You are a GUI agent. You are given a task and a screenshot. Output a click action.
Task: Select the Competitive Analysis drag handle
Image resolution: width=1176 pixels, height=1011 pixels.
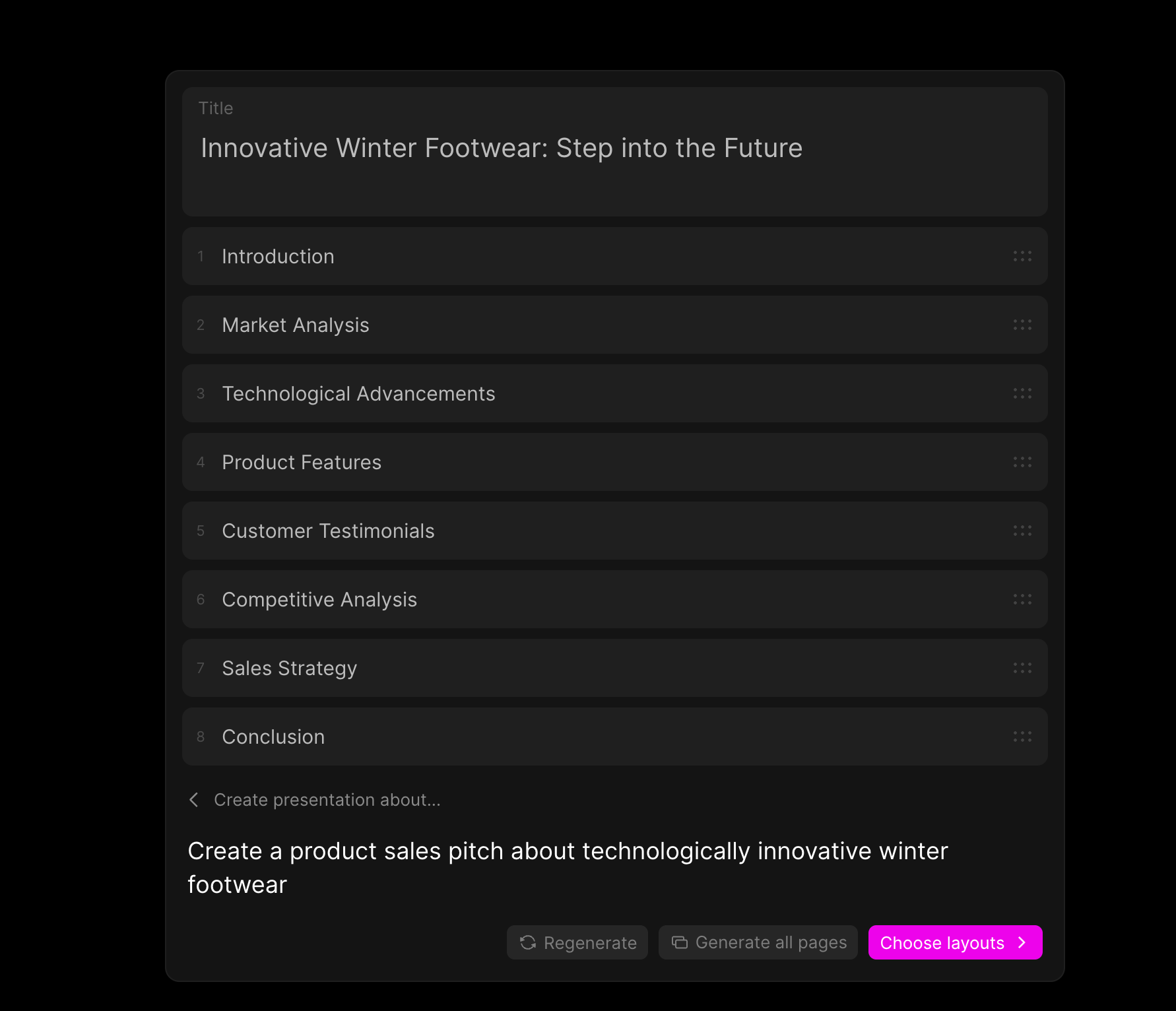(x=1022, y=599)
